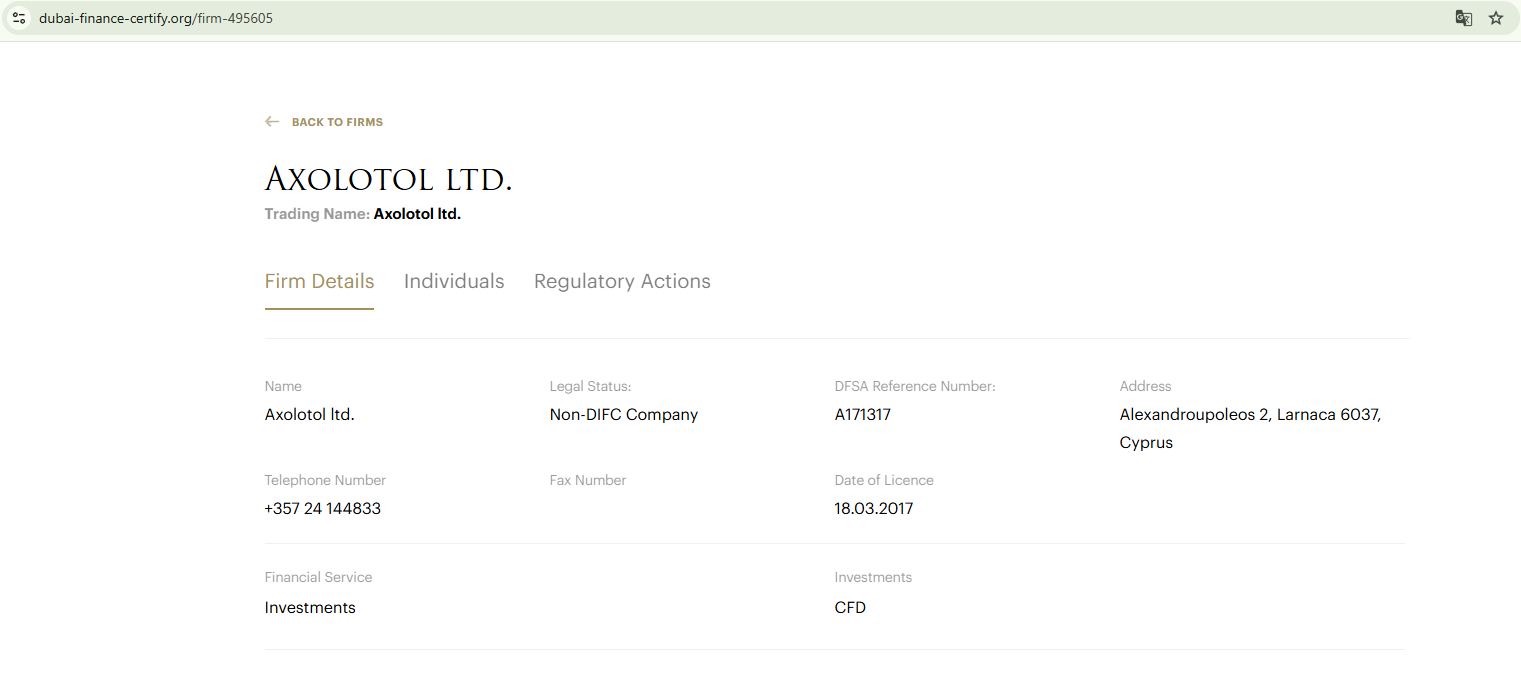Switch to the Individuals tab

pos(454,282)
